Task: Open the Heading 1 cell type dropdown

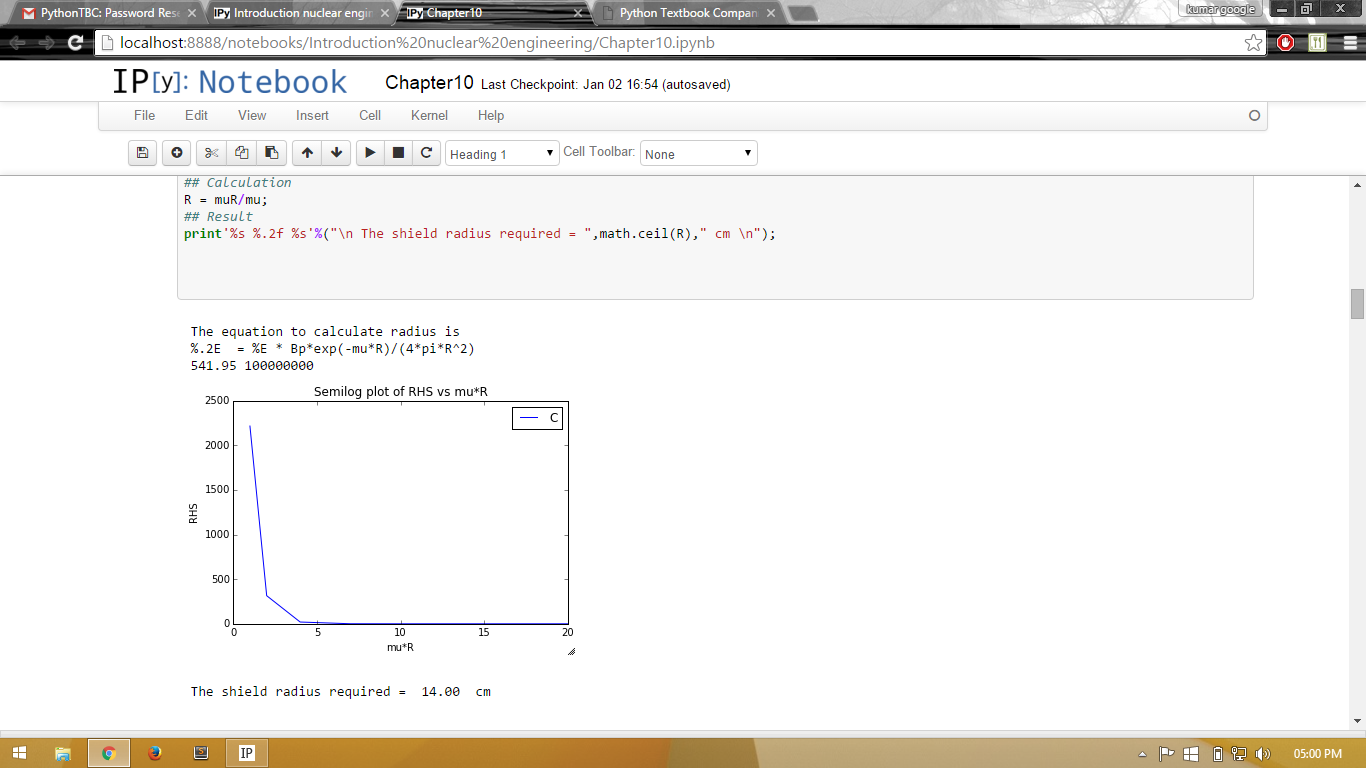Action: (502, 154)
